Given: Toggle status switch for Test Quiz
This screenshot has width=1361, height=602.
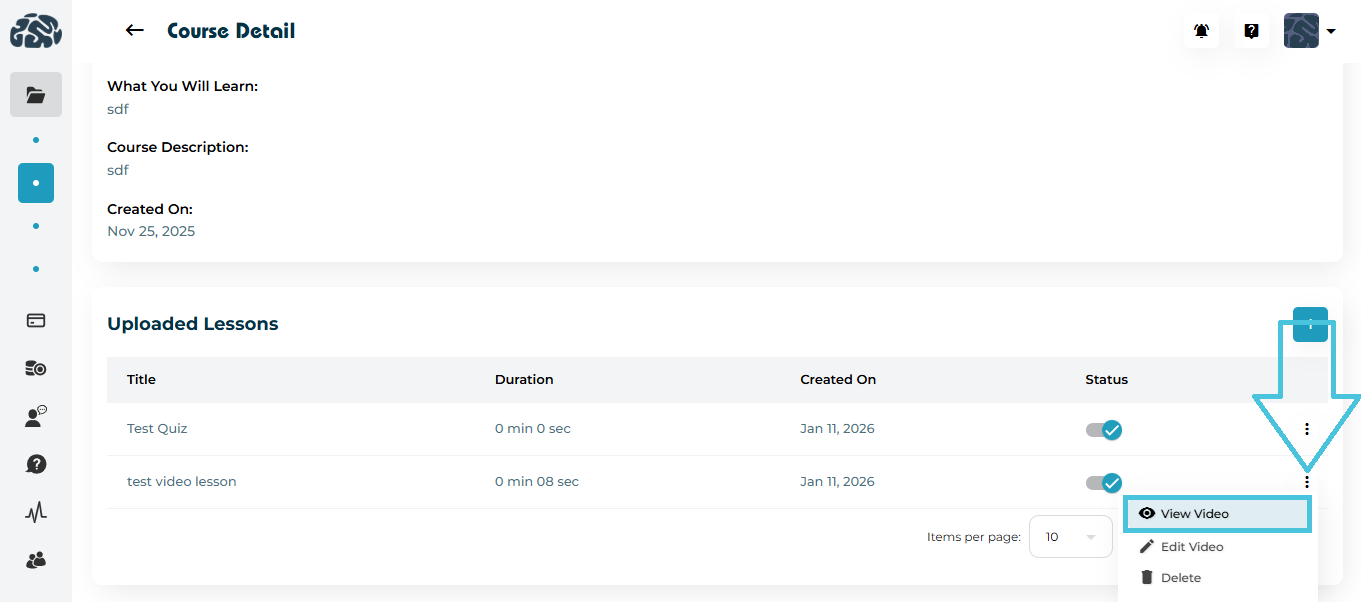Looking at the screenshot, I should click(1105, 430).
